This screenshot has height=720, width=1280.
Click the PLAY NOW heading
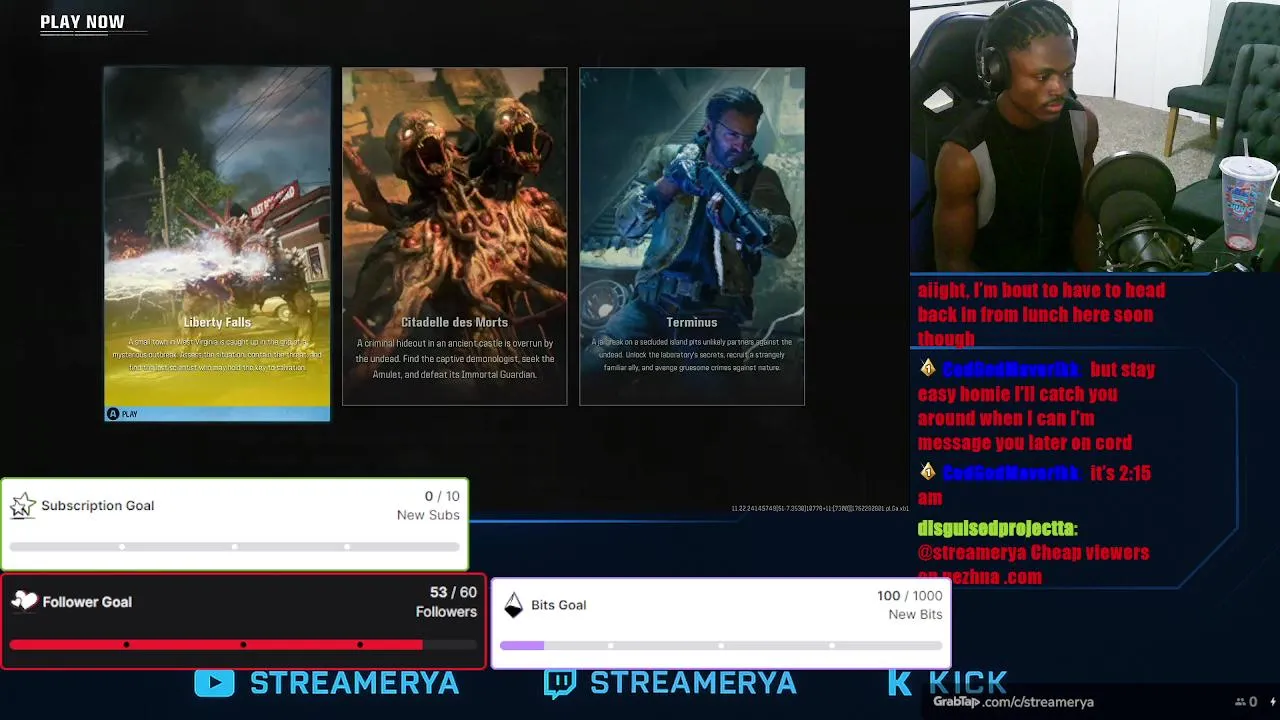[x=82, y=22]
